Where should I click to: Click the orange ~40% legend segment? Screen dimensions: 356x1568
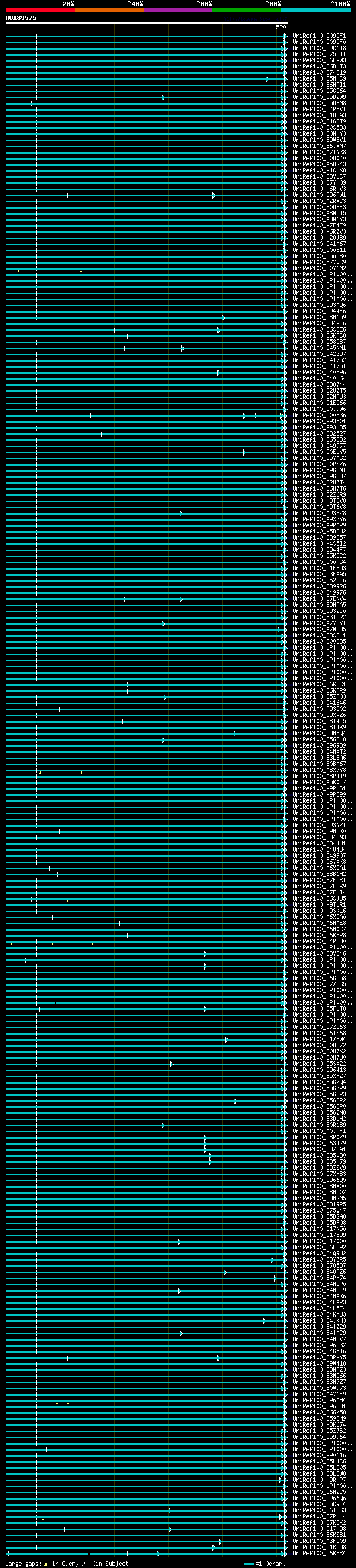[109, 10]
